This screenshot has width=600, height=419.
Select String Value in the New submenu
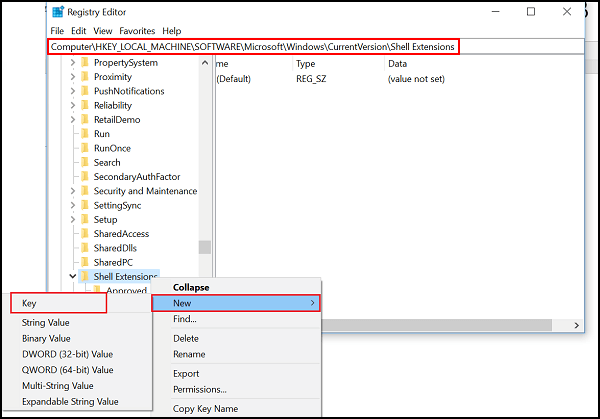[78, 323]
